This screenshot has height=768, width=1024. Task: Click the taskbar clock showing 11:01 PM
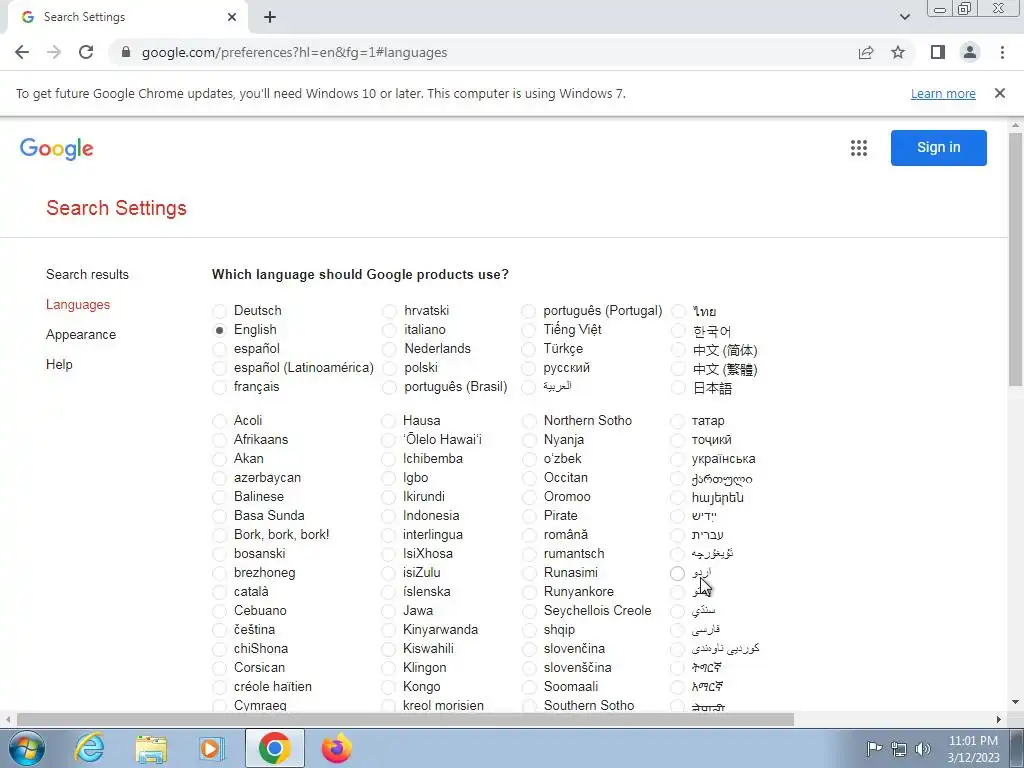coord(973,741)
